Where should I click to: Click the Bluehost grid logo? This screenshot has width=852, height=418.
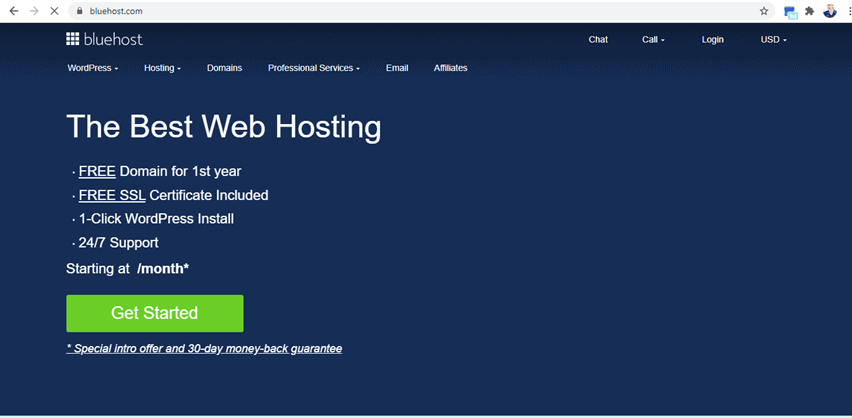tap(104, 39)
